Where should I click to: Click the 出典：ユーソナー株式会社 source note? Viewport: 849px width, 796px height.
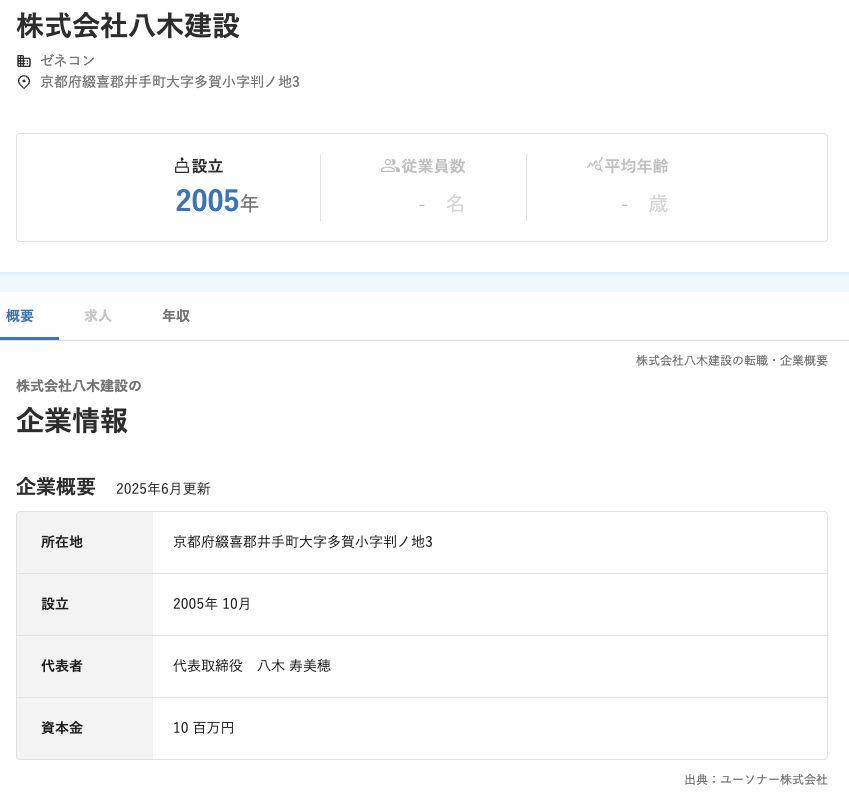[x=756, y=780]
